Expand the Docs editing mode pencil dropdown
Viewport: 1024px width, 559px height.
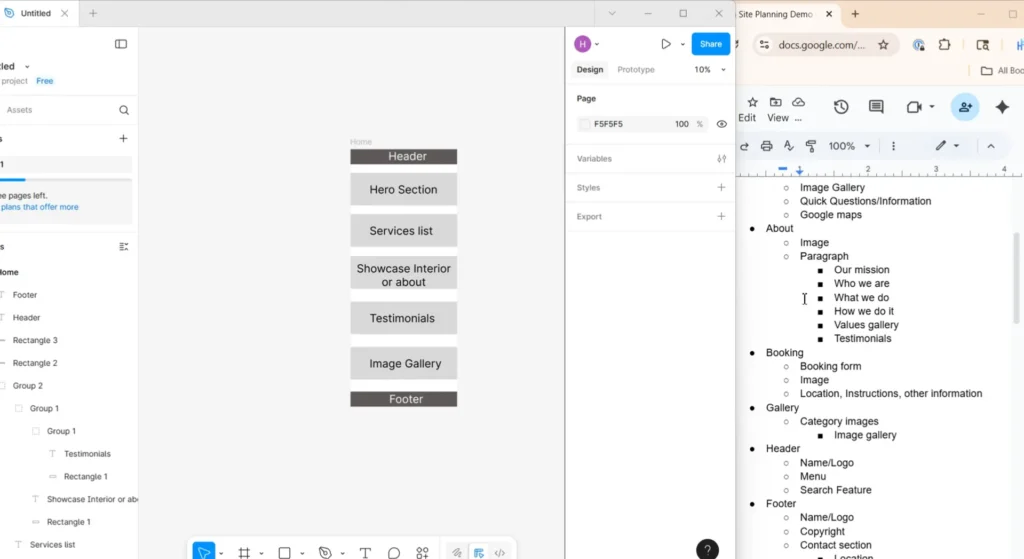click(x=947, y=146)
